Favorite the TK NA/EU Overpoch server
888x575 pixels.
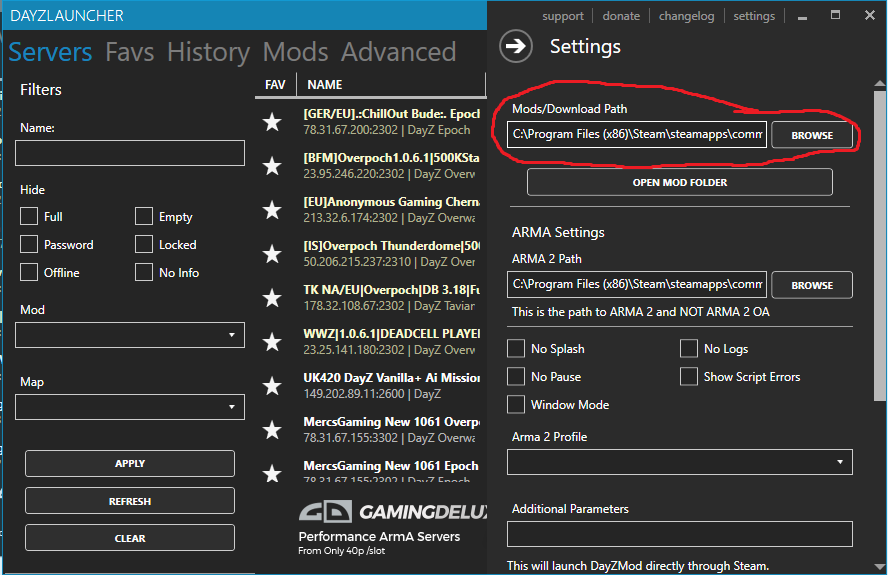tap(272, 298)
